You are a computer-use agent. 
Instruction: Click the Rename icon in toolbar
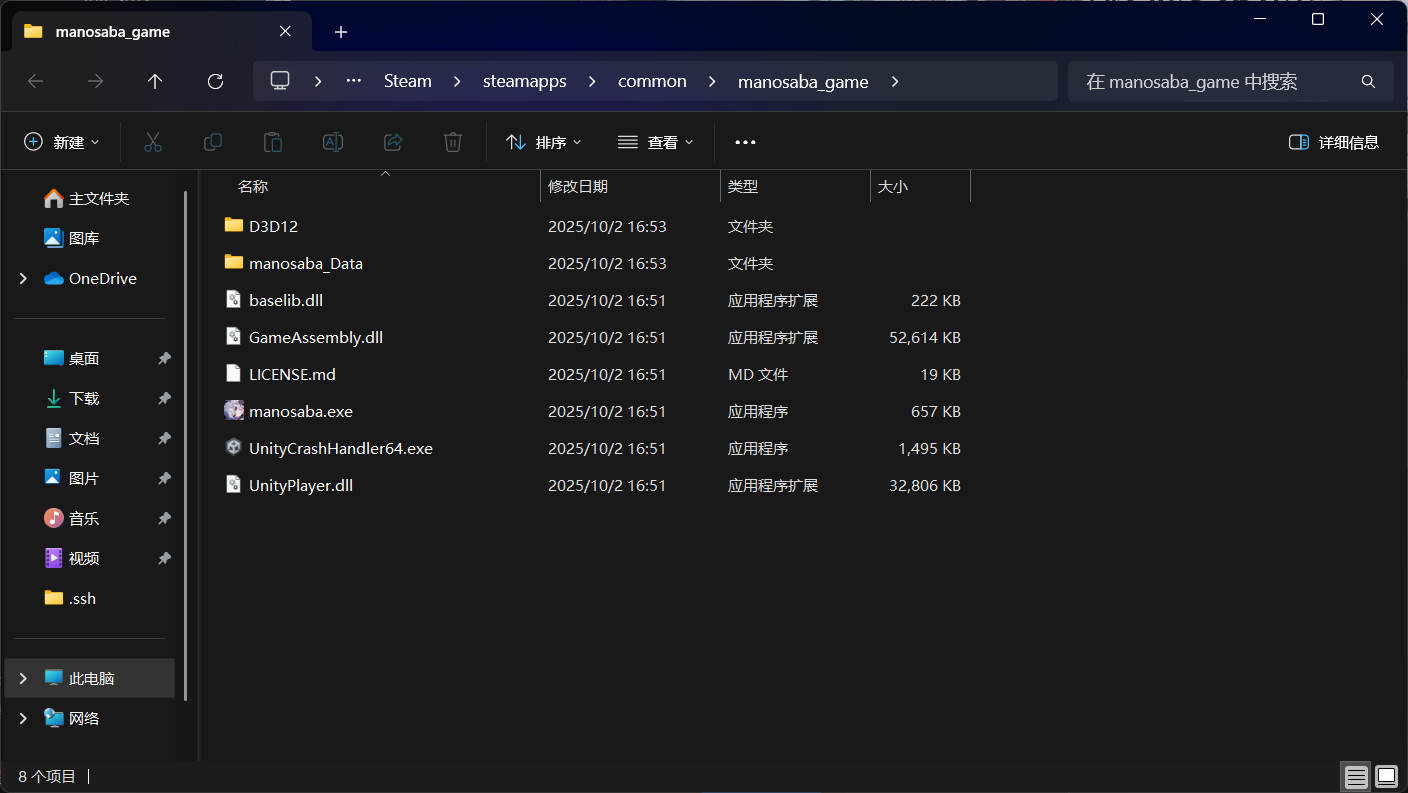click(333, 142)
